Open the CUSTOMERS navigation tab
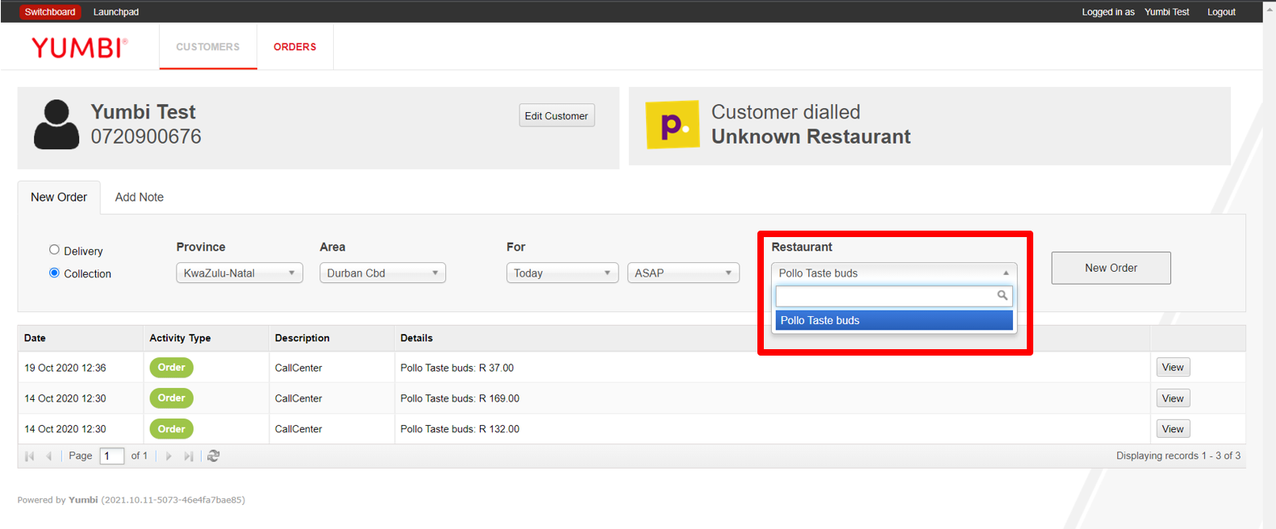 tap(208, 47)
